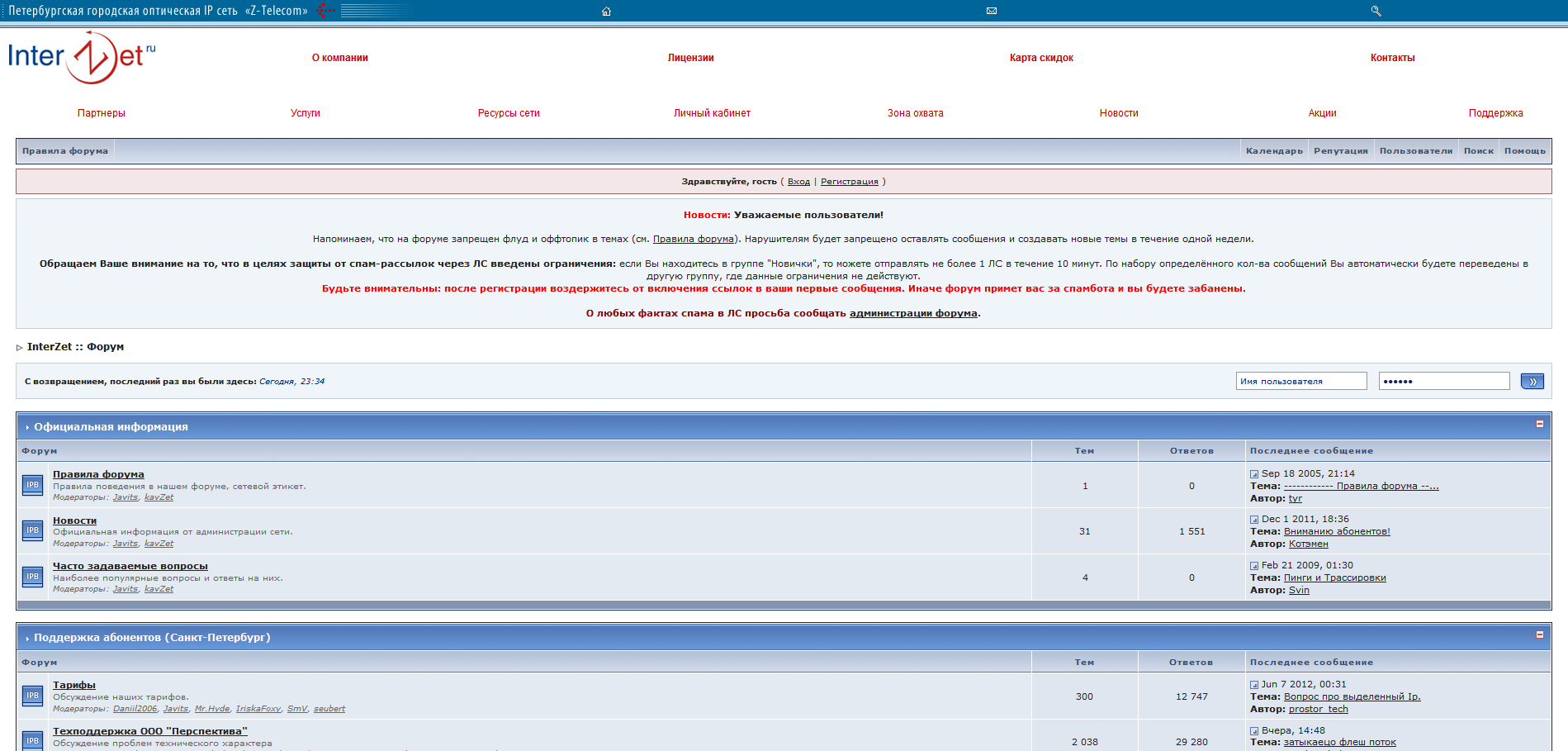
Task: Open the Личный кабинет page
Action: (x=712, y=113)
